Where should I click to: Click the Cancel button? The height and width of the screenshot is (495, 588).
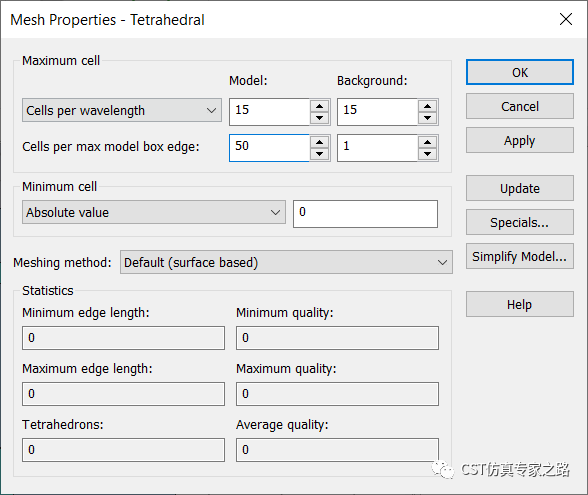[x=520, y=106]
